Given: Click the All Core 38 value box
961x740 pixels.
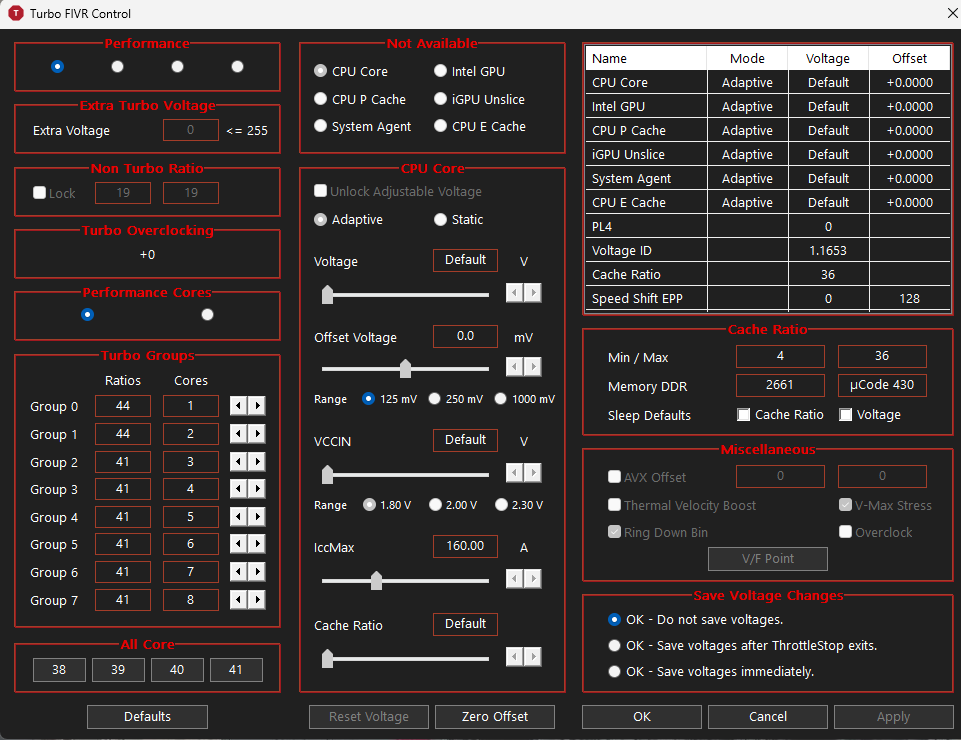Looking at the screenshot, I should tap(59, 669).
